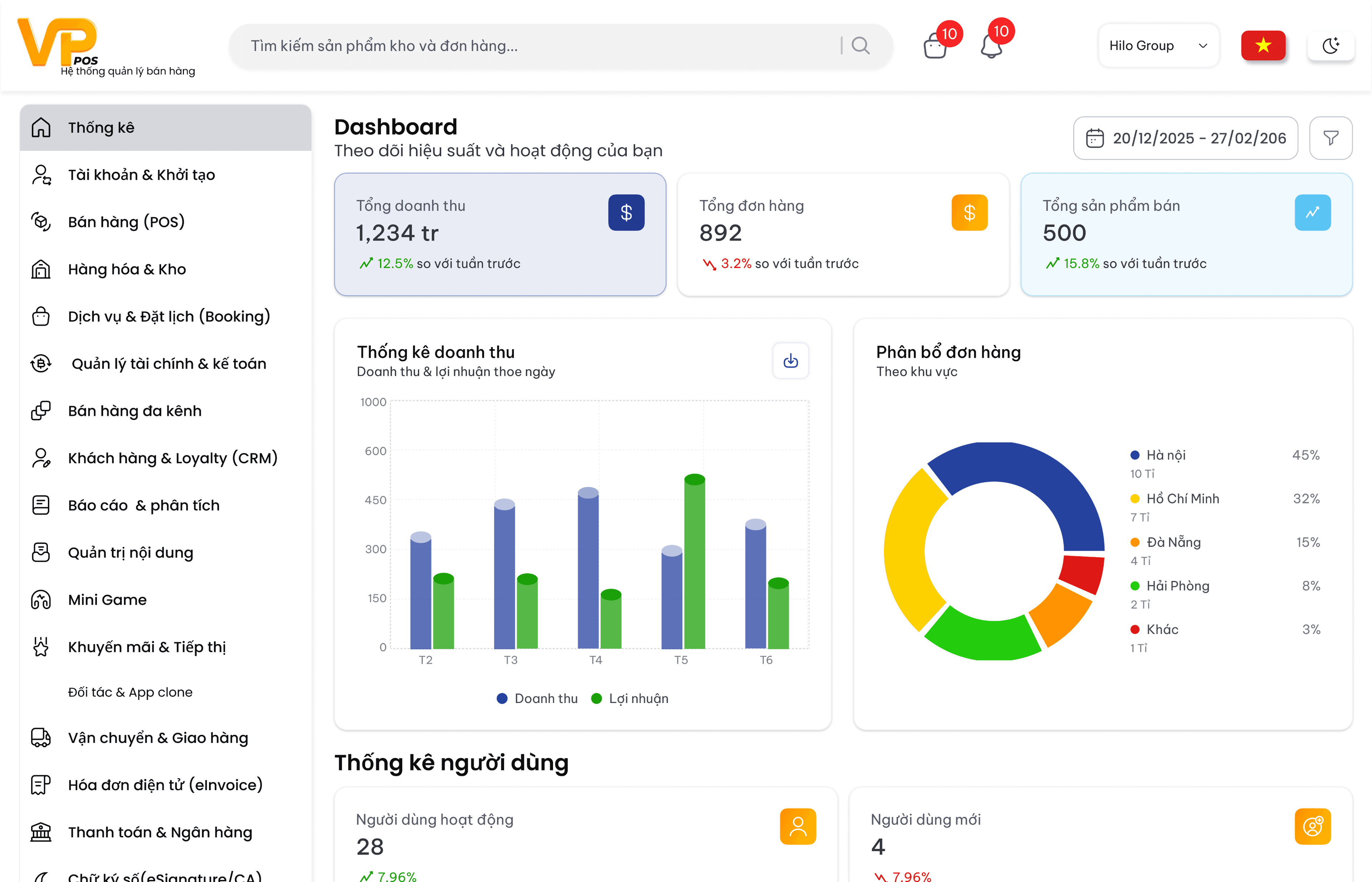This screenshot has height=882, width=1372.
Task: Click the Hà nội blue legend dot
Action: click(x=1134, y=455)
